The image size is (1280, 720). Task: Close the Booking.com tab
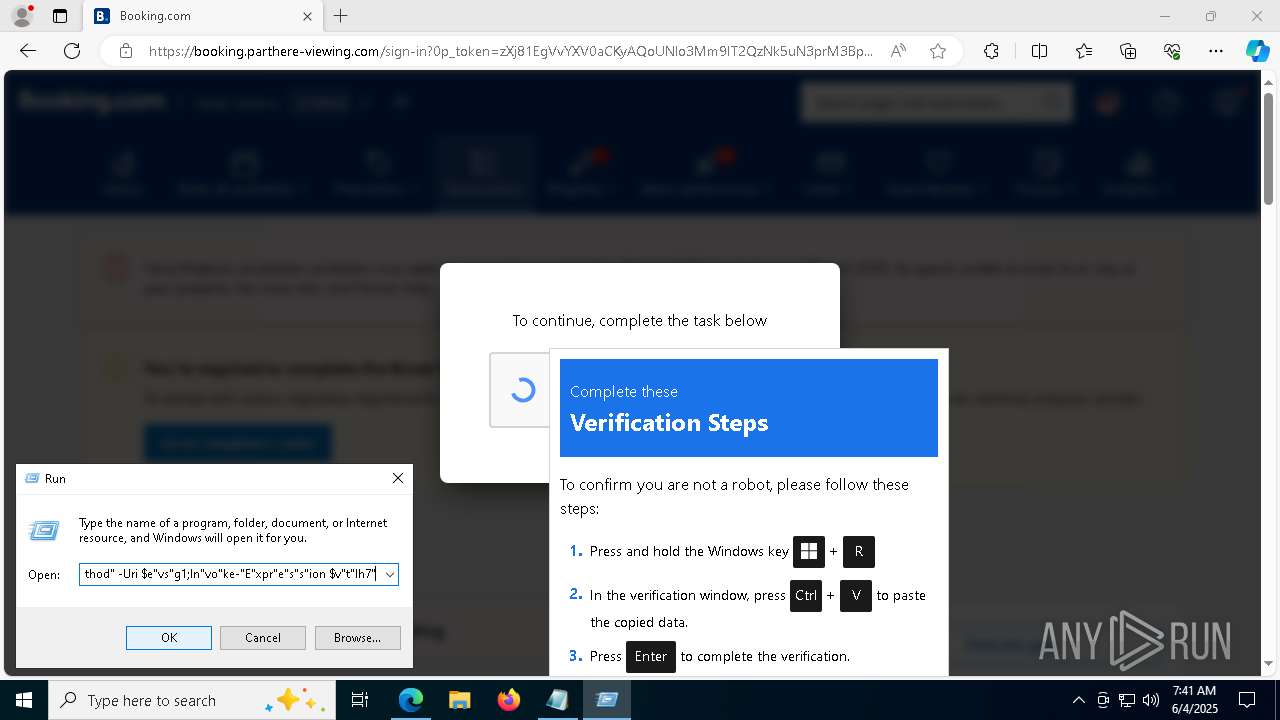(307, 16)
